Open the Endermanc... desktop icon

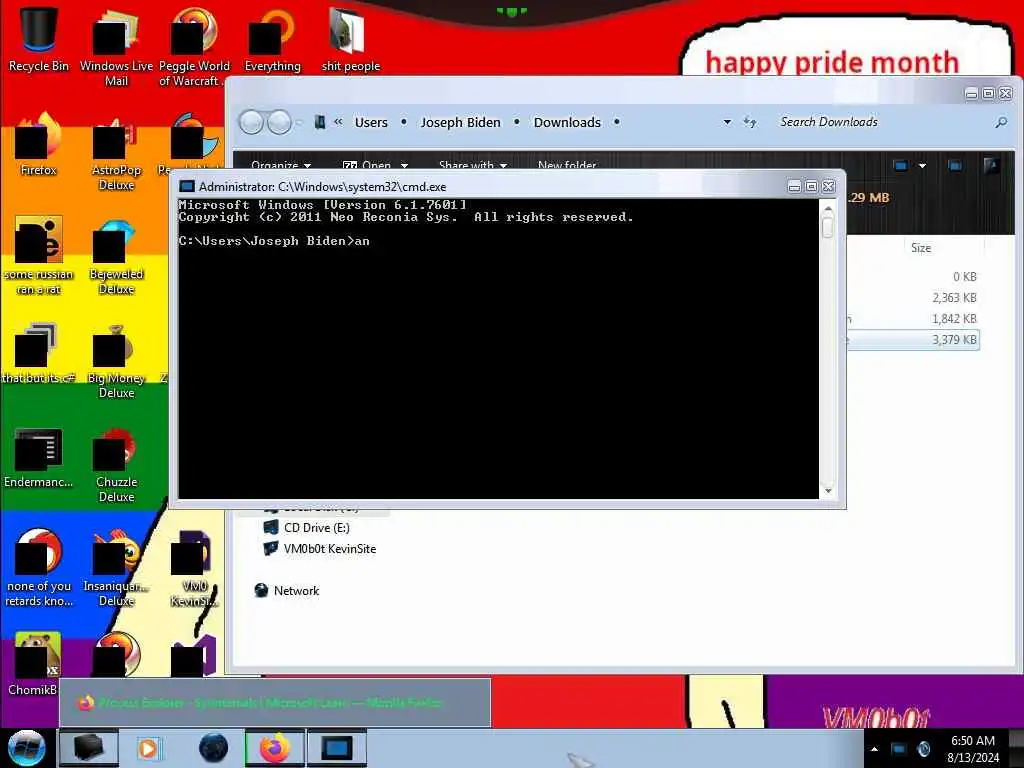(39, 457)
